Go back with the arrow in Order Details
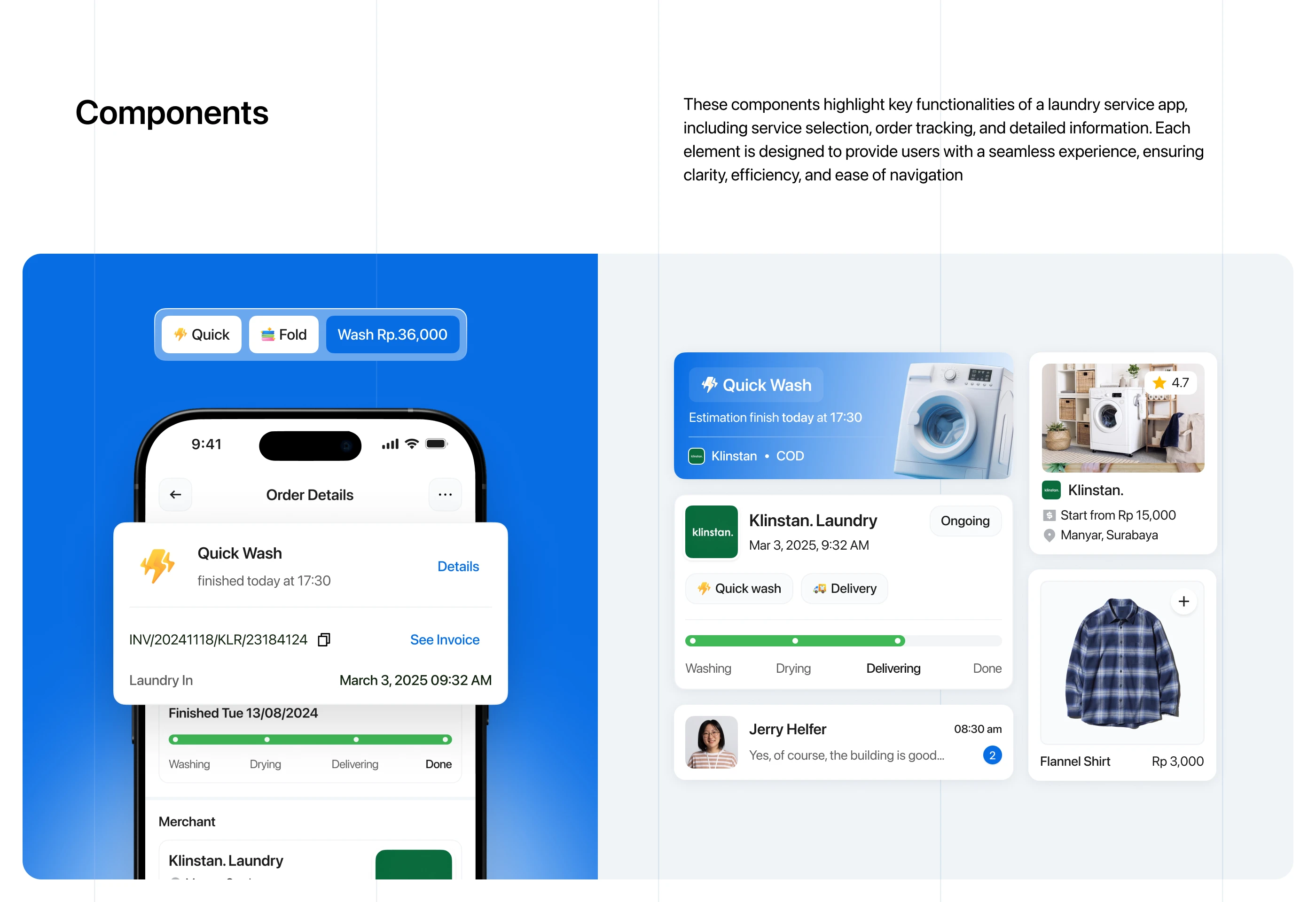 click(175, 495)
